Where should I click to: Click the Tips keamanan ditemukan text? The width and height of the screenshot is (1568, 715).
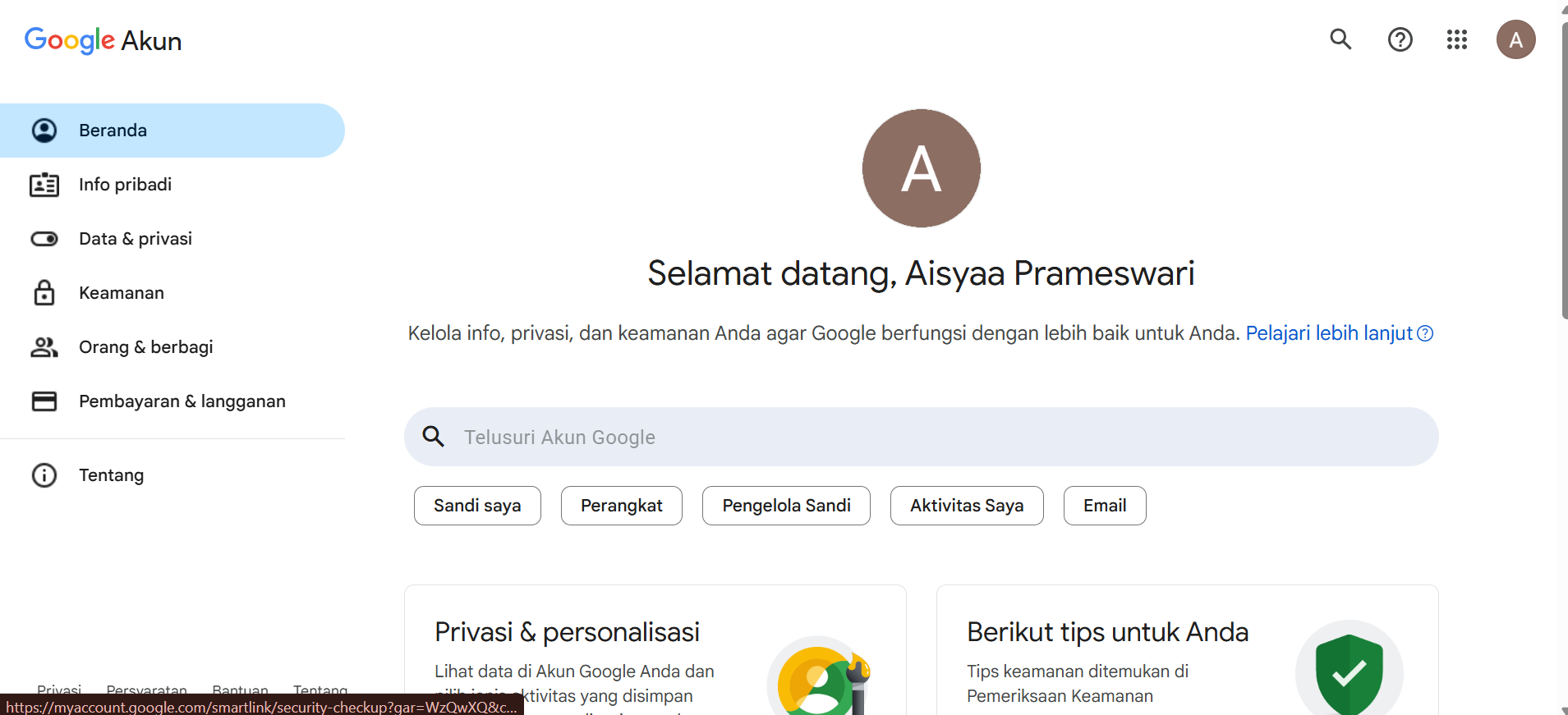tap(1078, 684)
